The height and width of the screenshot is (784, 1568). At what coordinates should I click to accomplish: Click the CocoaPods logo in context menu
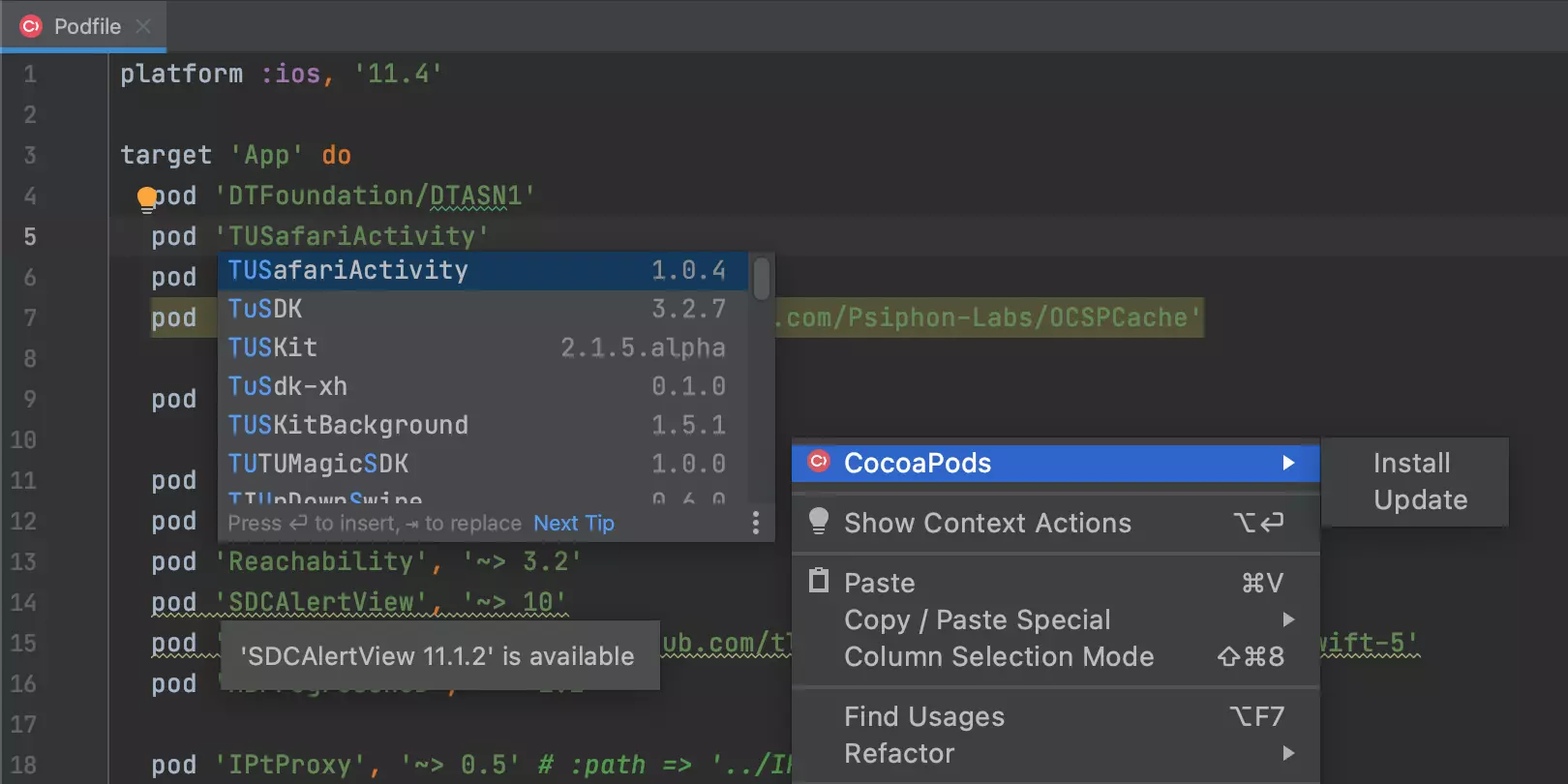click(819, 462)
